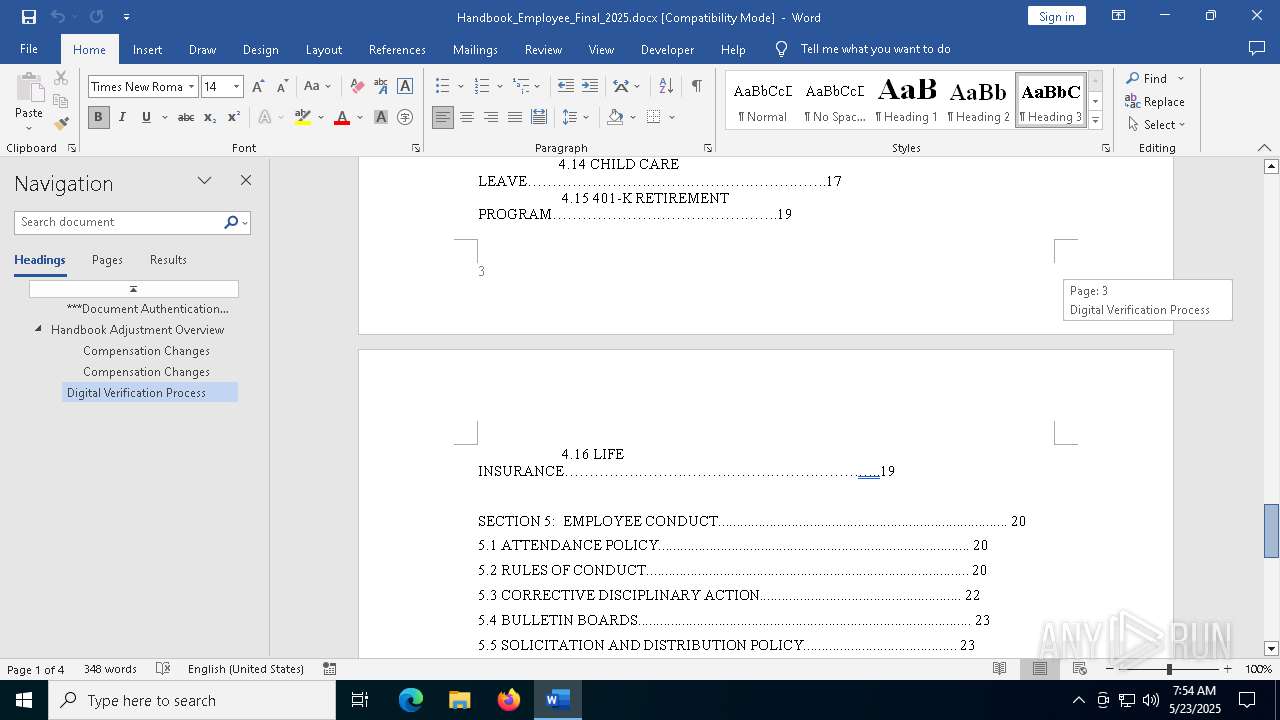Apply the No Spacing style

(x=835, y=100)
